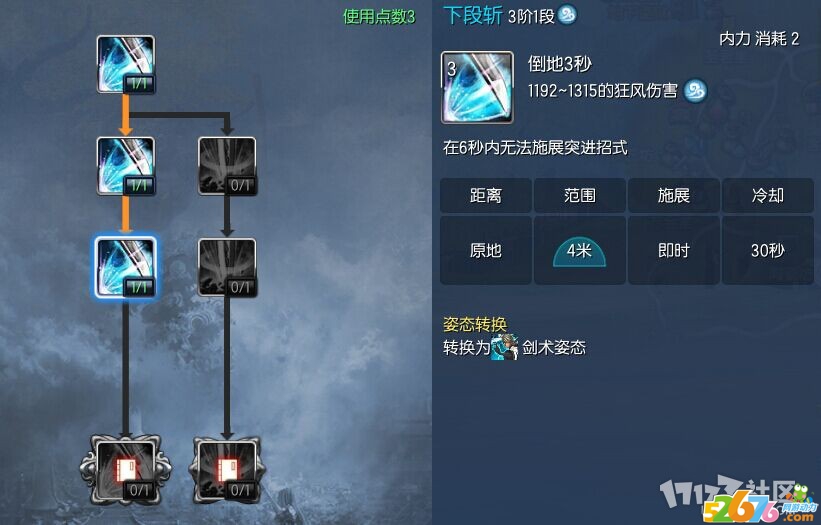The image size is (821, 525).
Task: Select the bottom-right locked scroll skill node
Action: [x=227, y=470]
